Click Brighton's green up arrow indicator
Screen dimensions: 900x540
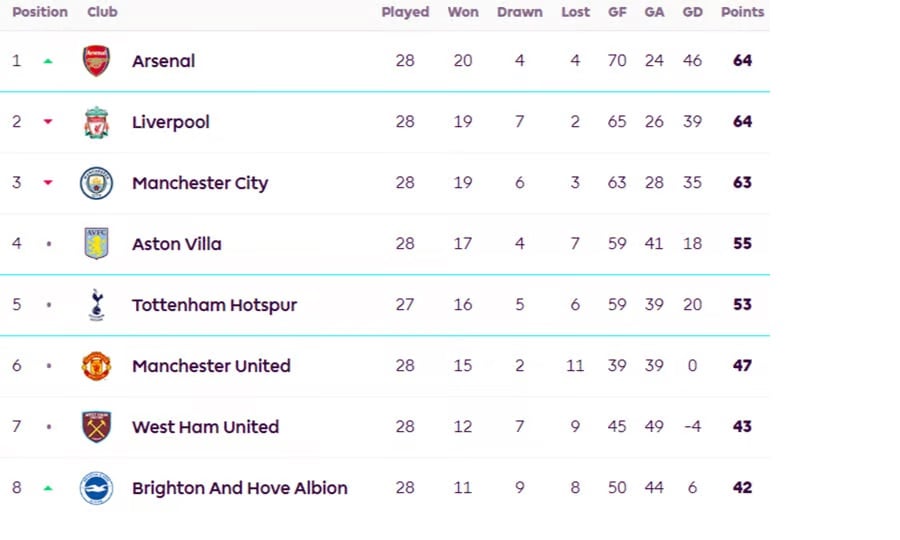click(47, 488)
